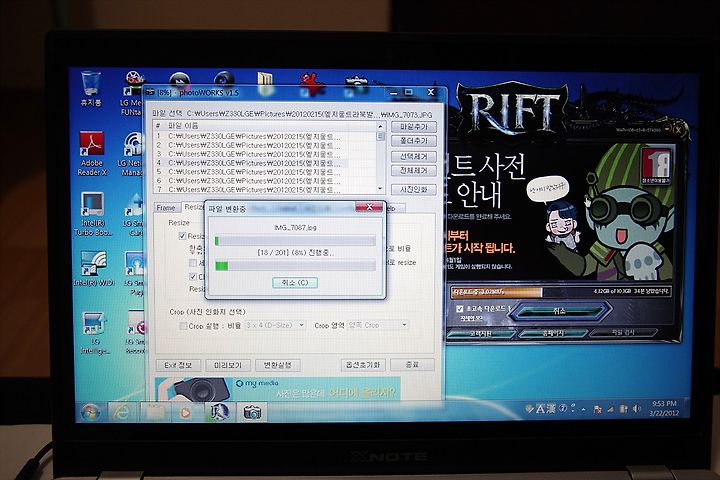Click the 전체제거 button in photoWORKS

pos(414,170)
